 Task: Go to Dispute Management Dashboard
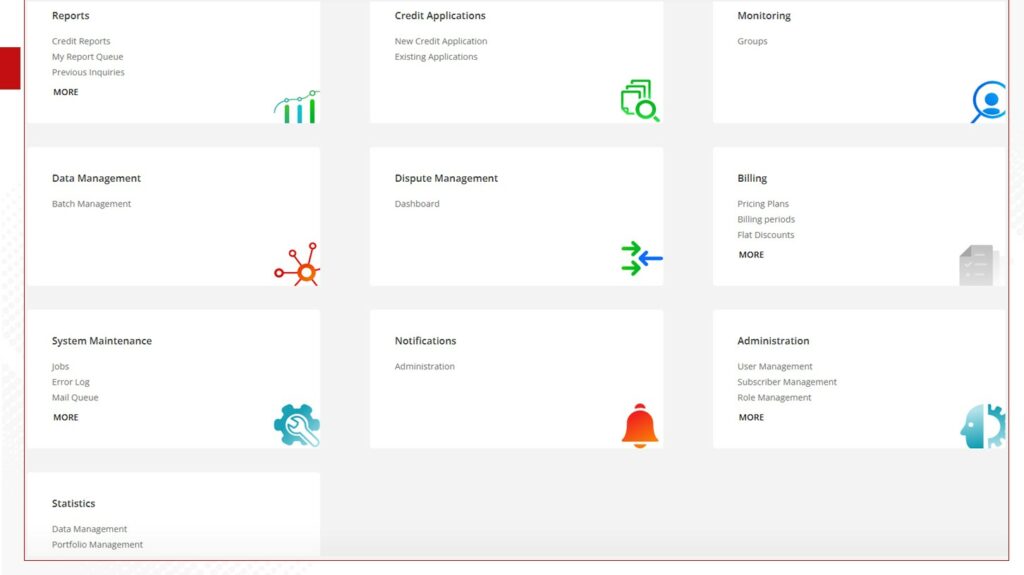[417, 204]
